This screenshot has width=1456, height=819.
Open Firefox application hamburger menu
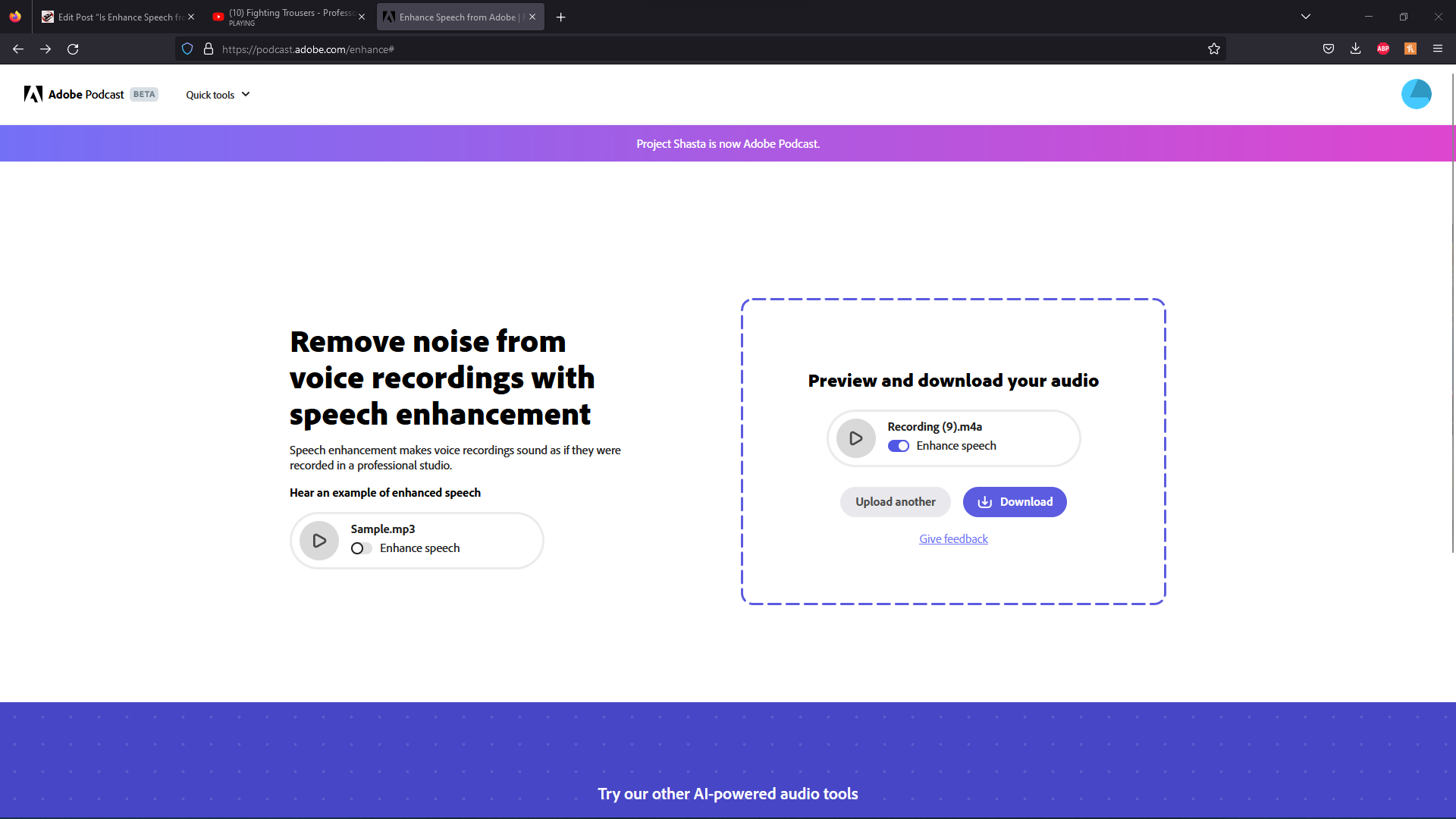point(1437,49)
